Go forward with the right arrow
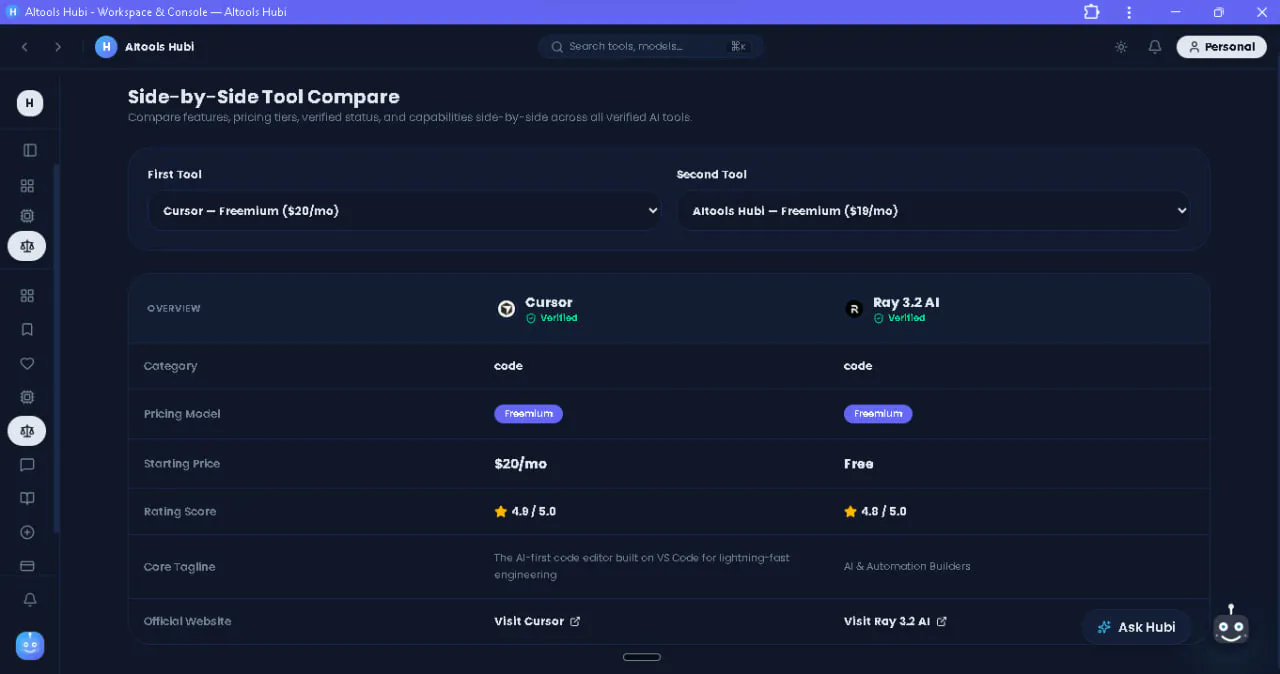Screen dimensions: 1280x674 [x=58, y=47]
